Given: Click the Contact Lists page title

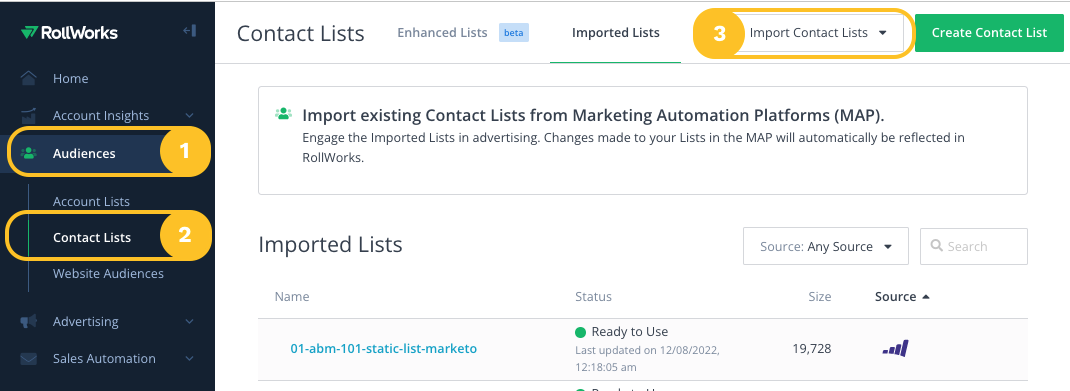Looking at the screenshot, I should click(300, 33).
